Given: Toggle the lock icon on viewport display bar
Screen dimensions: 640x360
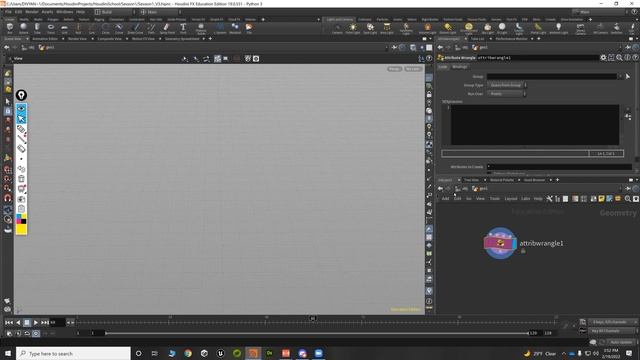Looking at the screenshot, I should pos(429,94).
